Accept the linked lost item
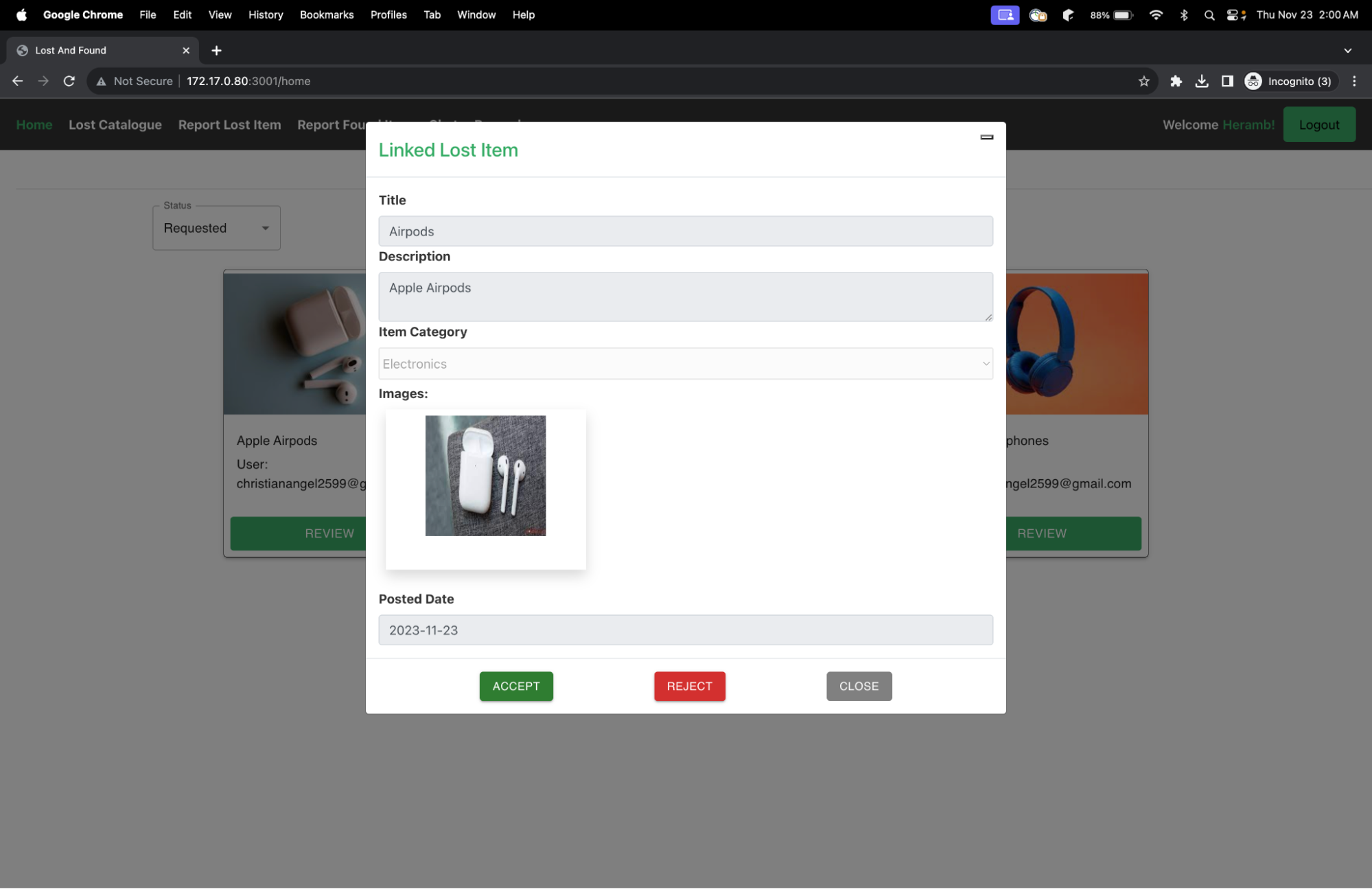 [516, 686]
